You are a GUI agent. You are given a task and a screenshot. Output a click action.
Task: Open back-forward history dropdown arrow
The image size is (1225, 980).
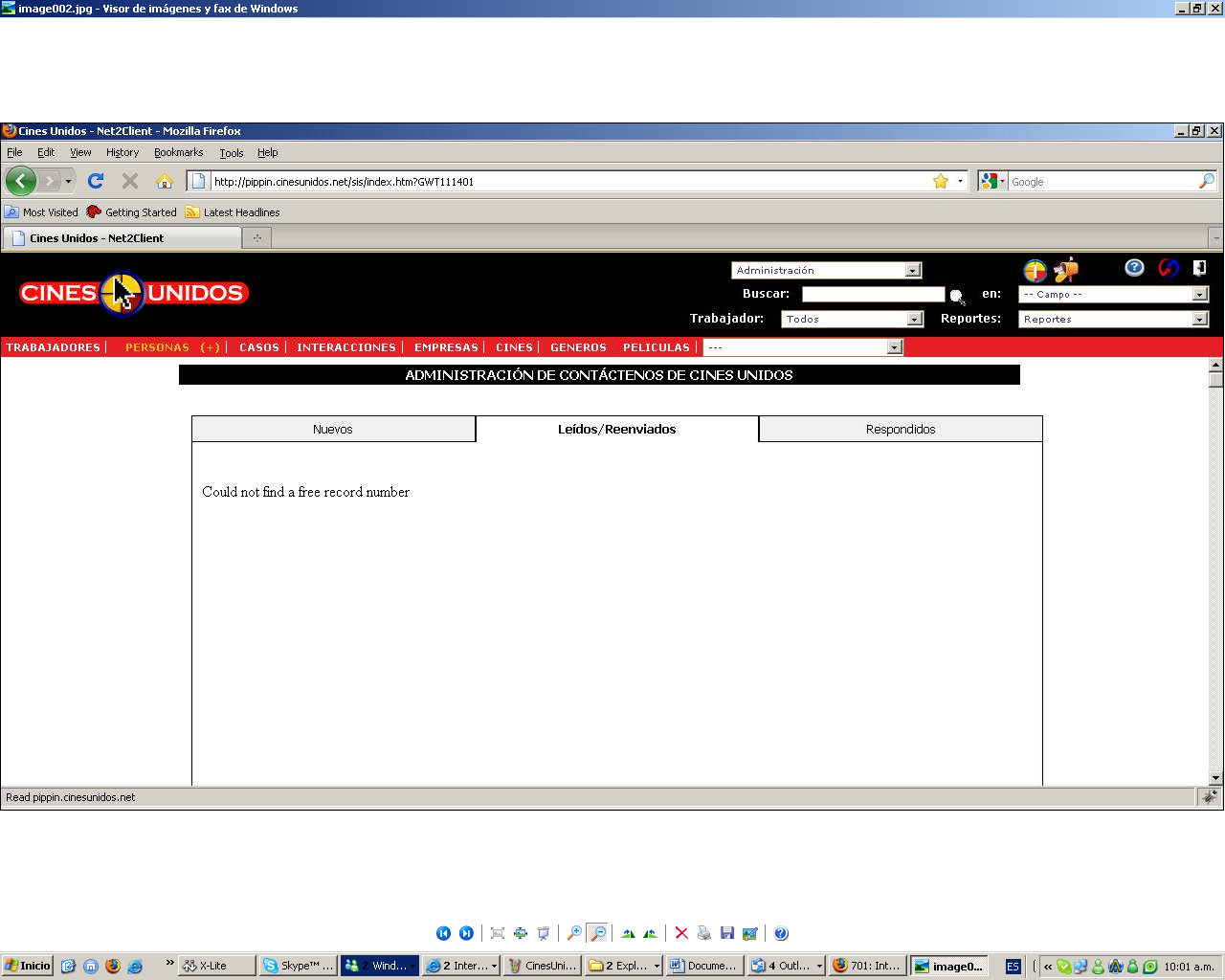tap(68, 181)
